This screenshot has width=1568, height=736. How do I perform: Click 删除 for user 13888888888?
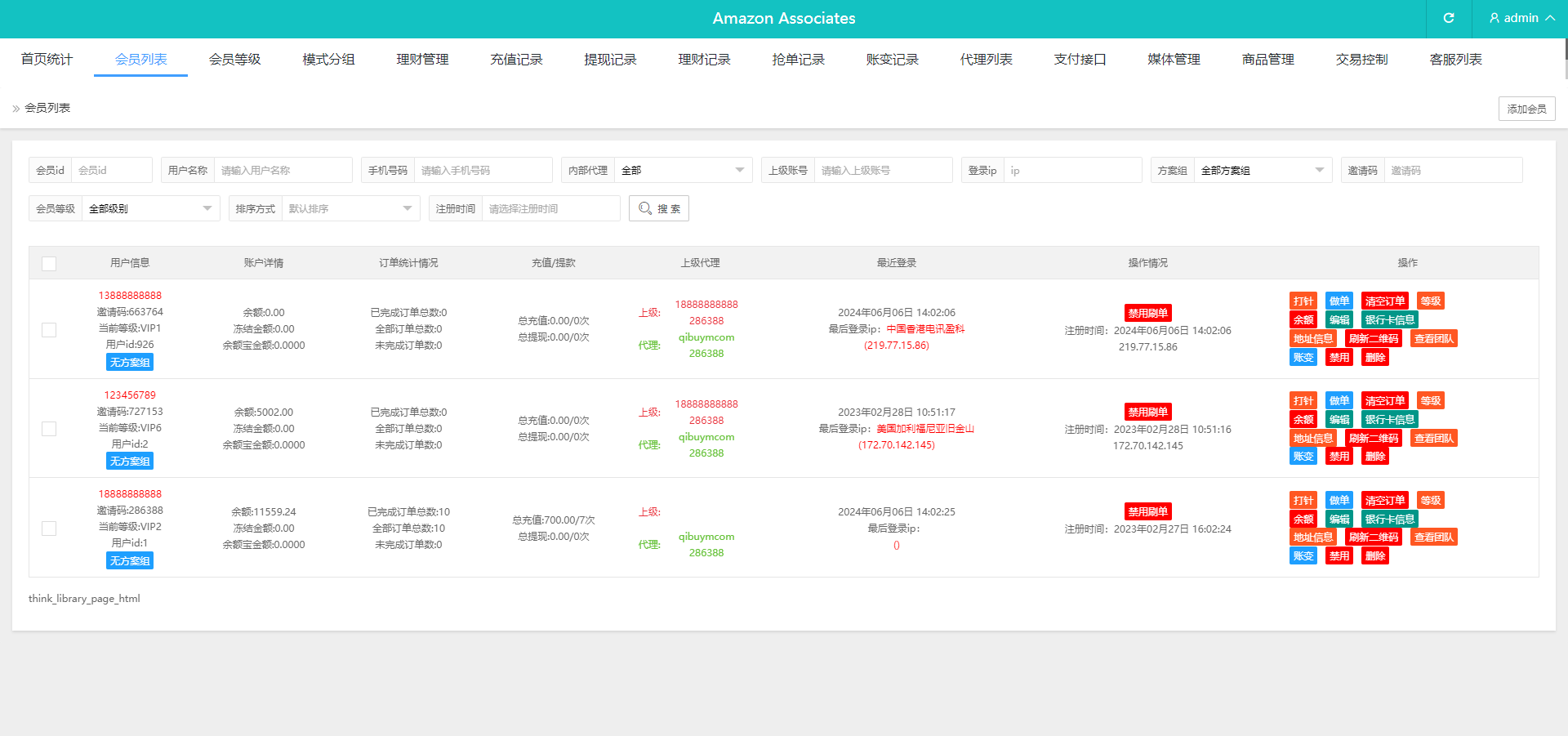pos(1374,358)
